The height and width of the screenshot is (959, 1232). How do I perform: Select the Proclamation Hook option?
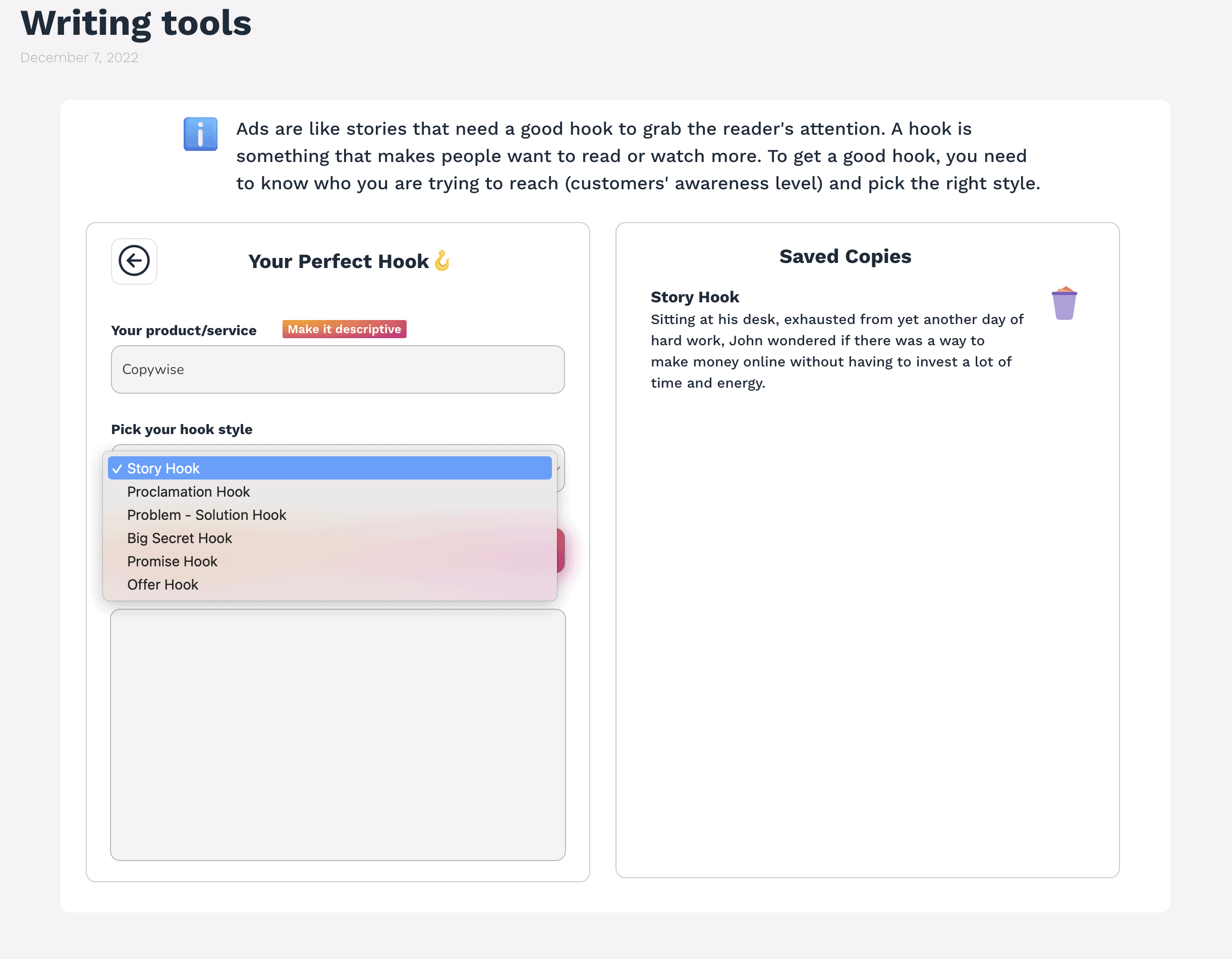pyautogui.click(x=329, y=492)
